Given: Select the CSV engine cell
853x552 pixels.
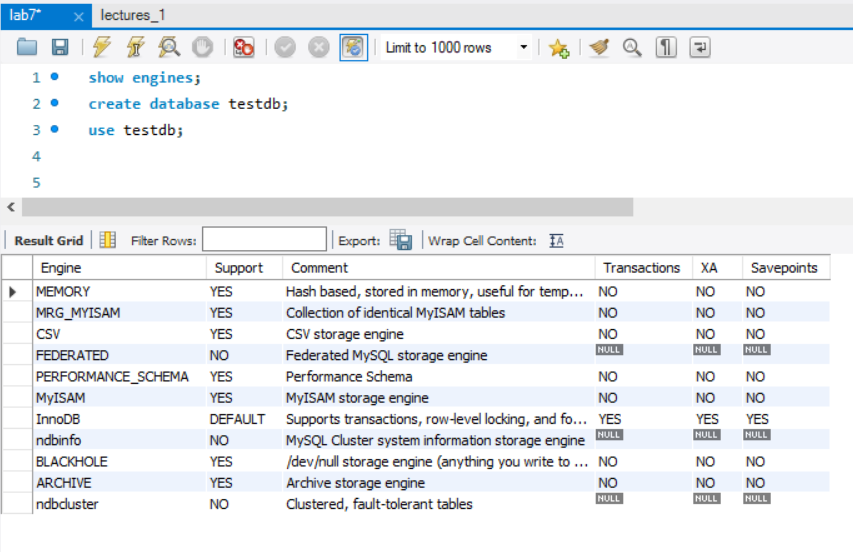Looking at the screenshot, I should tap(120, 334).
